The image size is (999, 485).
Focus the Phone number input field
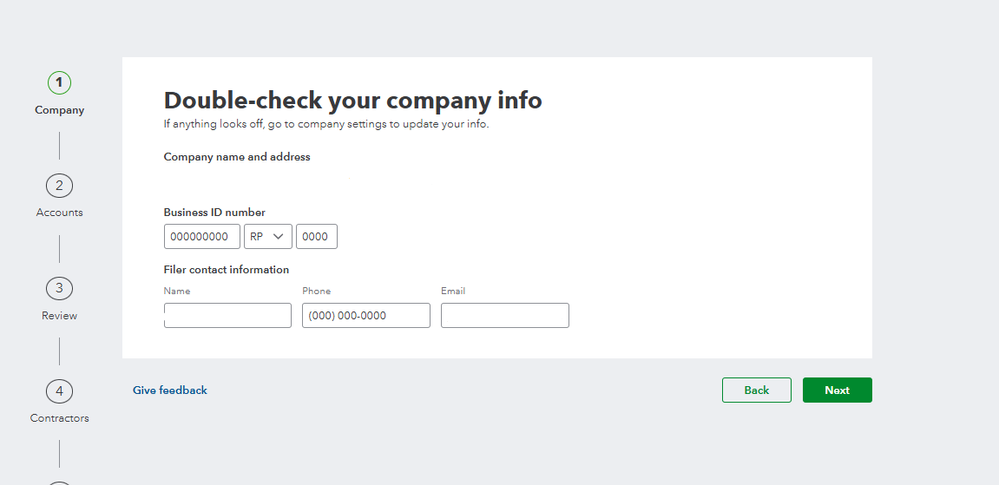tap(366, 316)
